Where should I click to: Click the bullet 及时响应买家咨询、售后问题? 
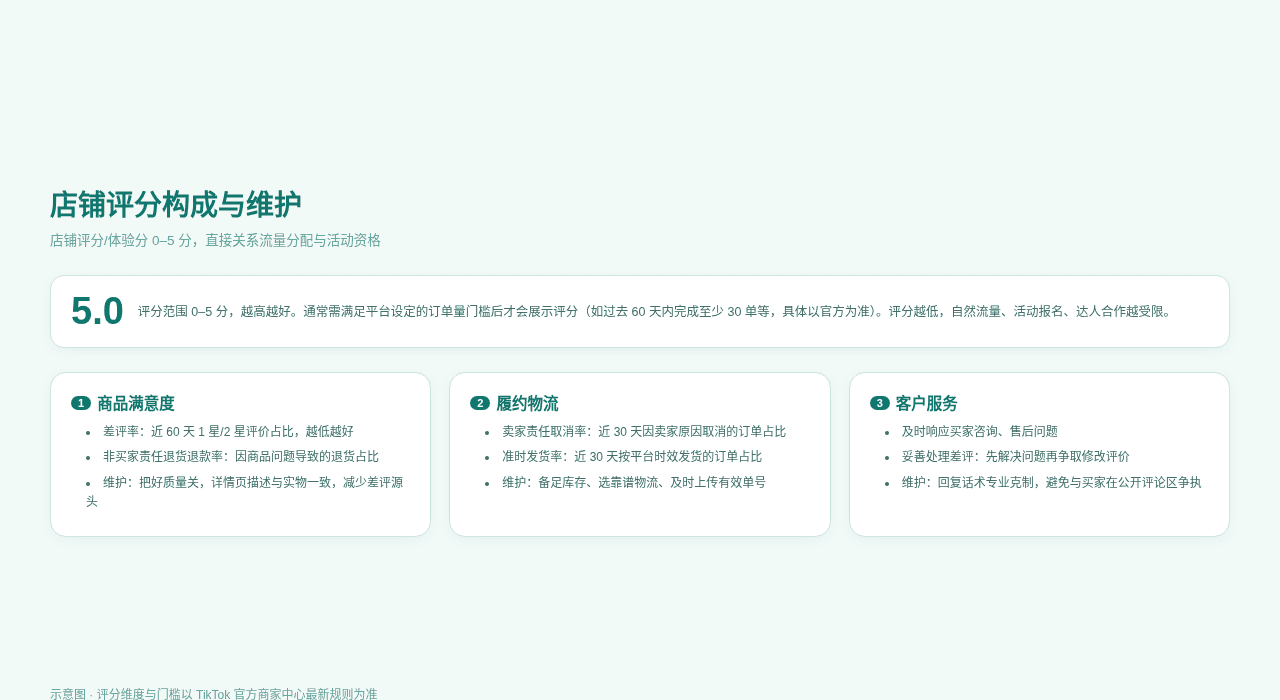coord(980,431)
